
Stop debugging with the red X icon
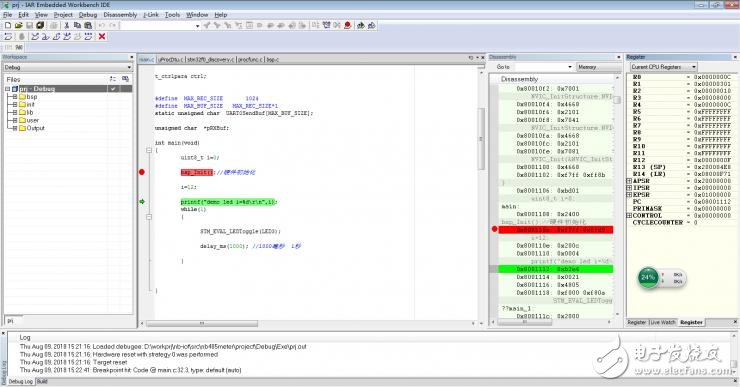pos(102,37)
